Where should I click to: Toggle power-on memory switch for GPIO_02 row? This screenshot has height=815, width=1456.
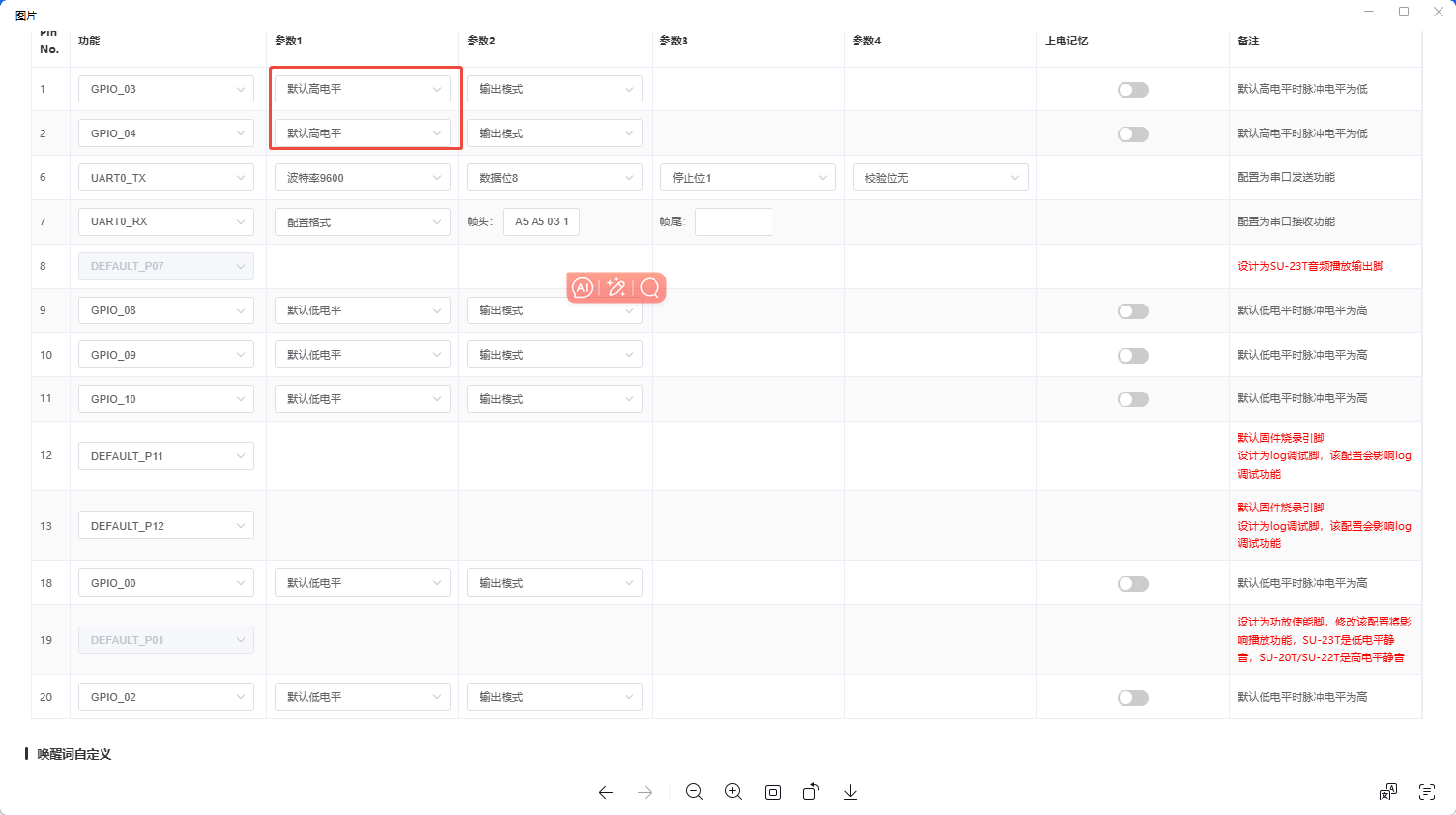(1132, 698)
